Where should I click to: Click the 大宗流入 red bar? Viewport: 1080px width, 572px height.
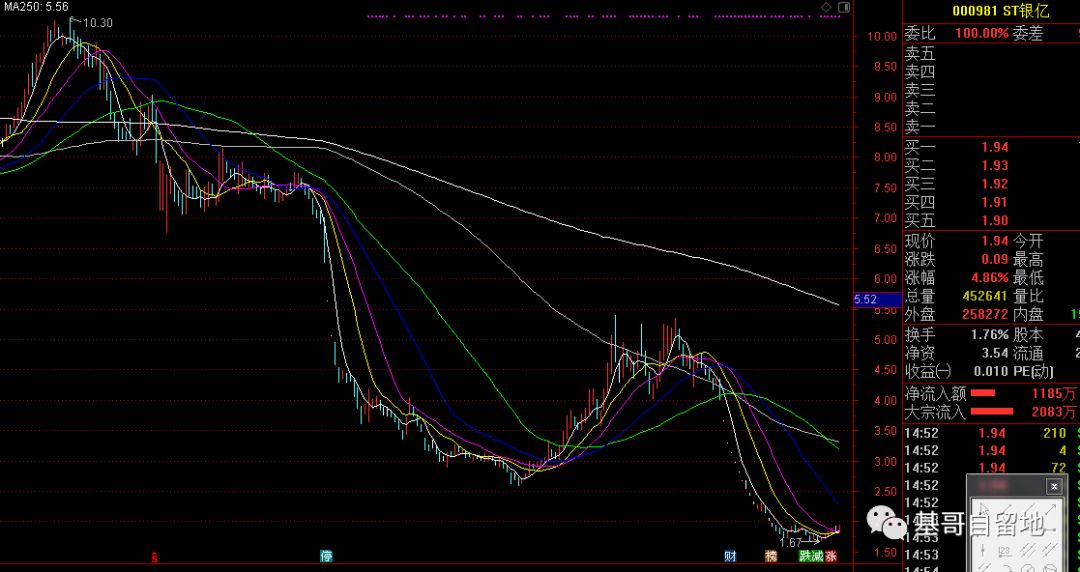[992, 412]
